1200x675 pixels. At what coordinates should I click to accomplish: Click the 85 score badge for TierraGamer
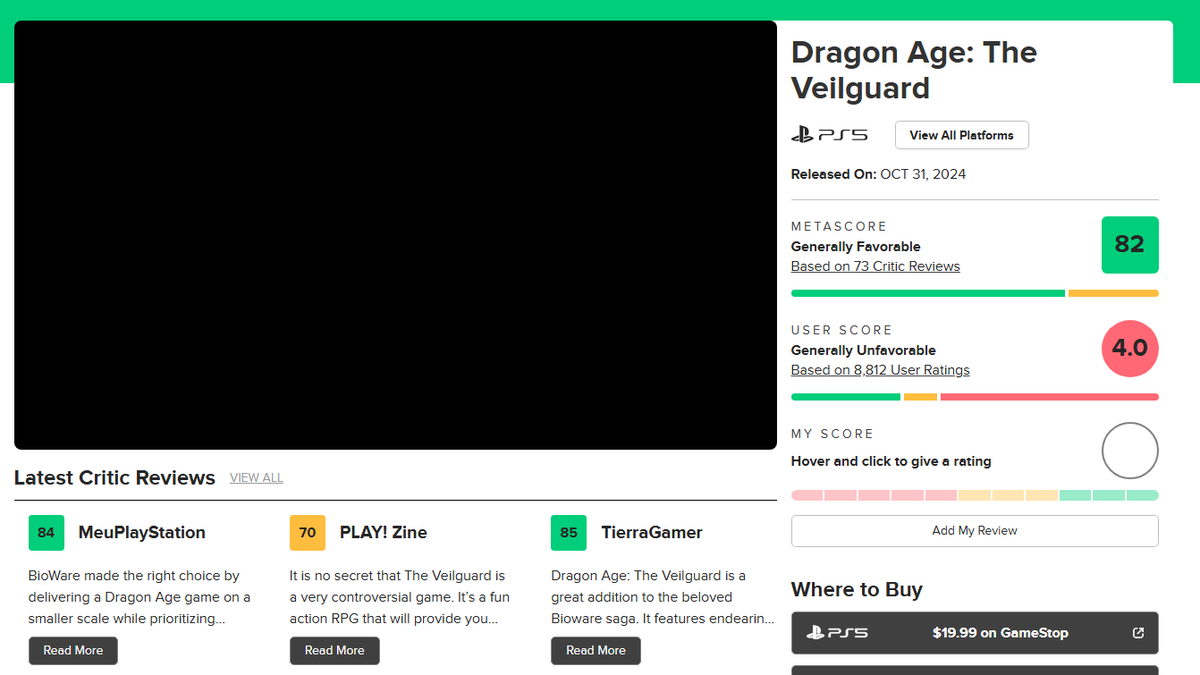(x=569, y=533)
